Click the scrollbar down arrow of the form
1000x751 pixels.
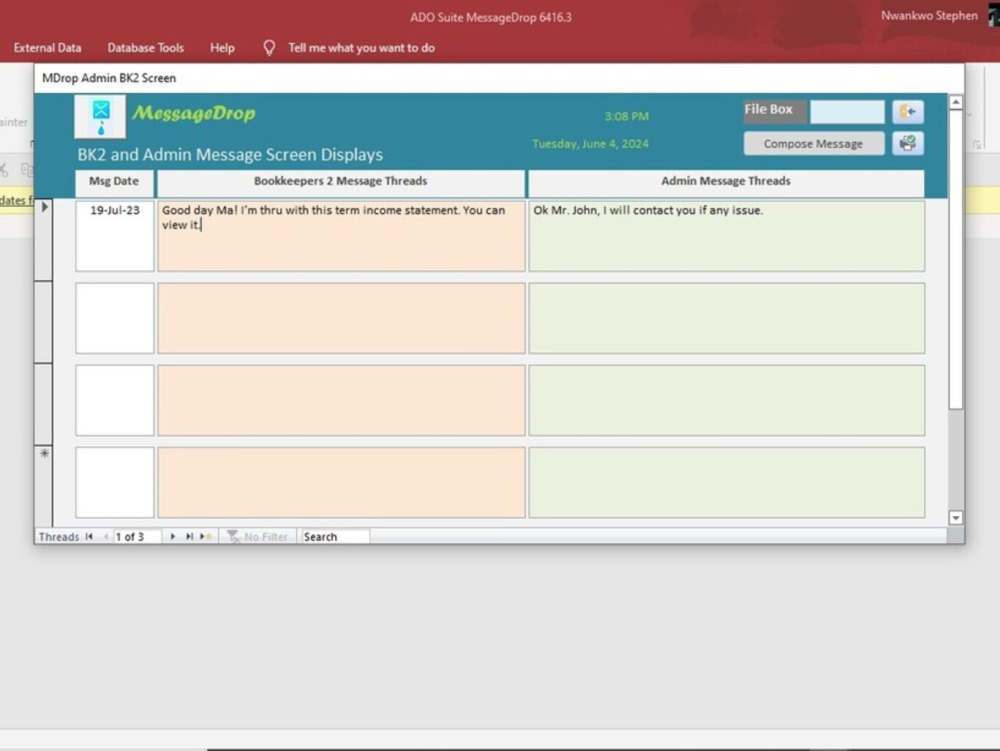pos(955,518)
